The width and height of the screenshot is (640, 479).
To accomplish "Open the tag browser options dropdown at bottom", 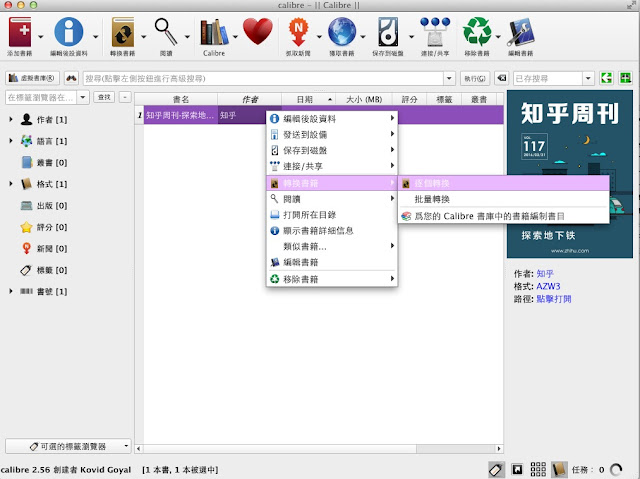I will point(68,446).
